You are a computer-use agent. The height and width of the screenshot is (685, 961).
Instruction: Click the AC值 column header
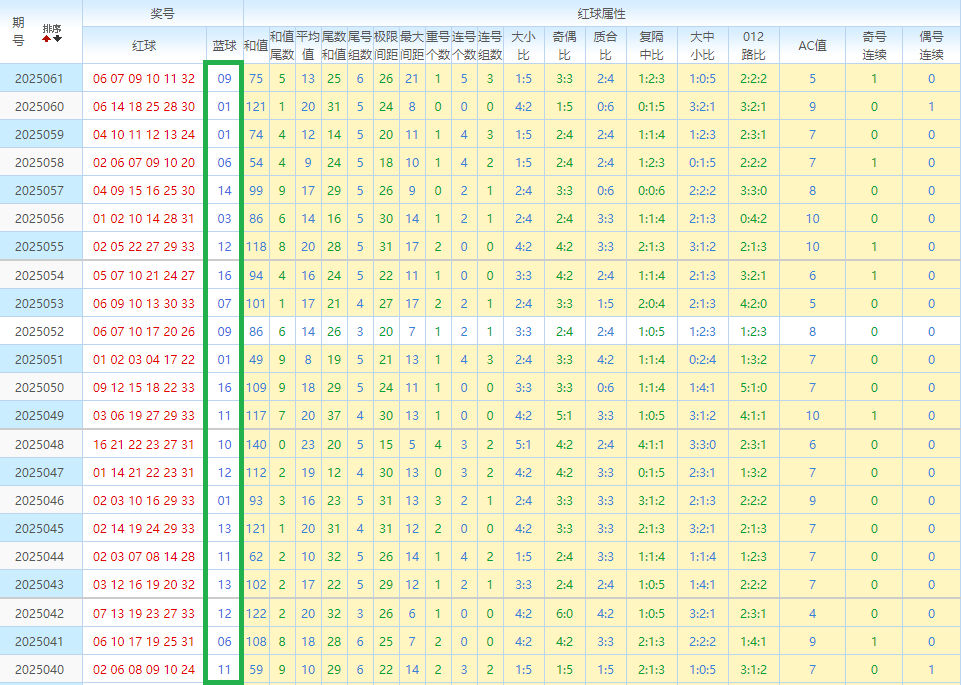tap(812, 46)
